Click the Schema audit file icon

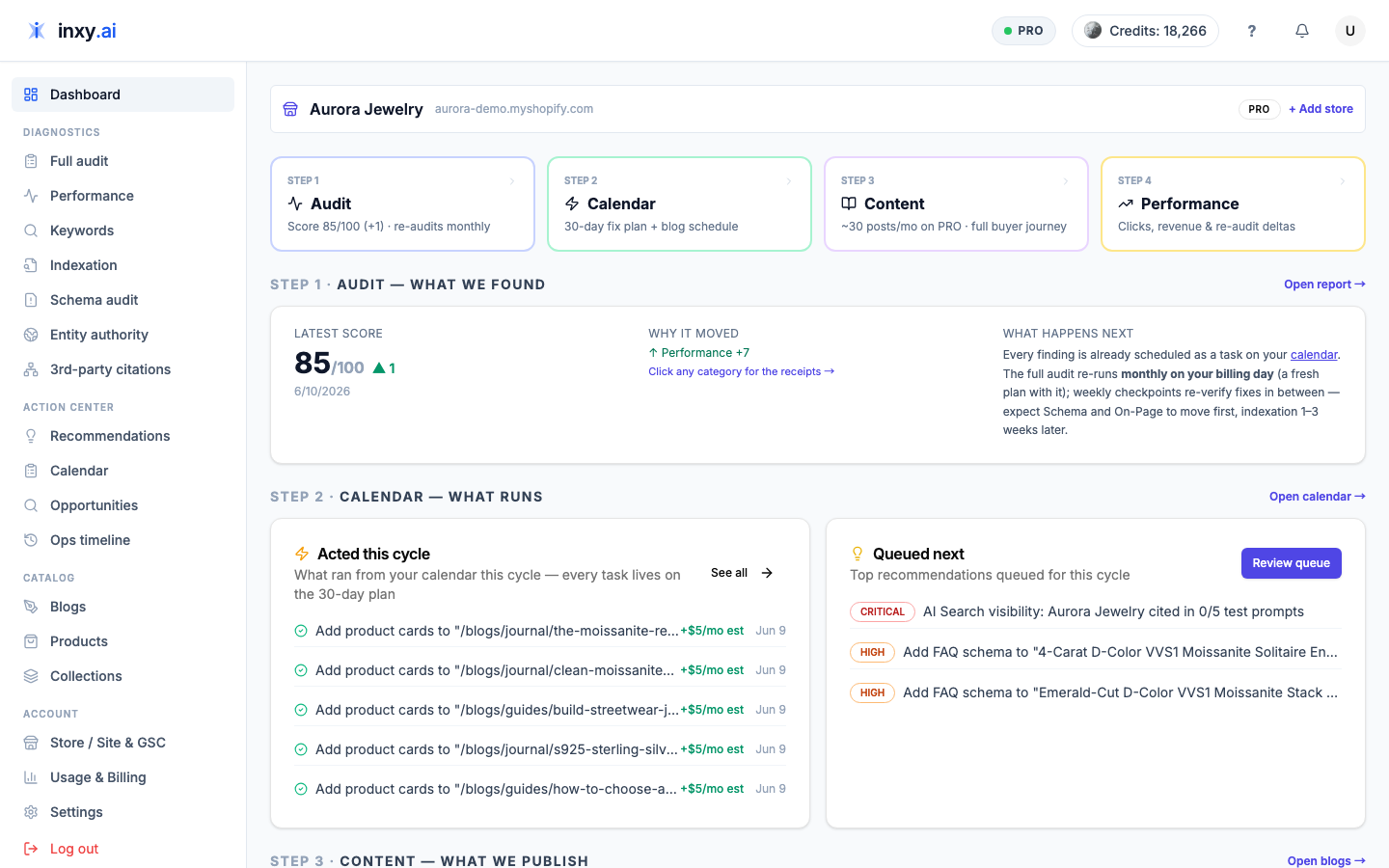pyautogui.click(x=31, y=300)
